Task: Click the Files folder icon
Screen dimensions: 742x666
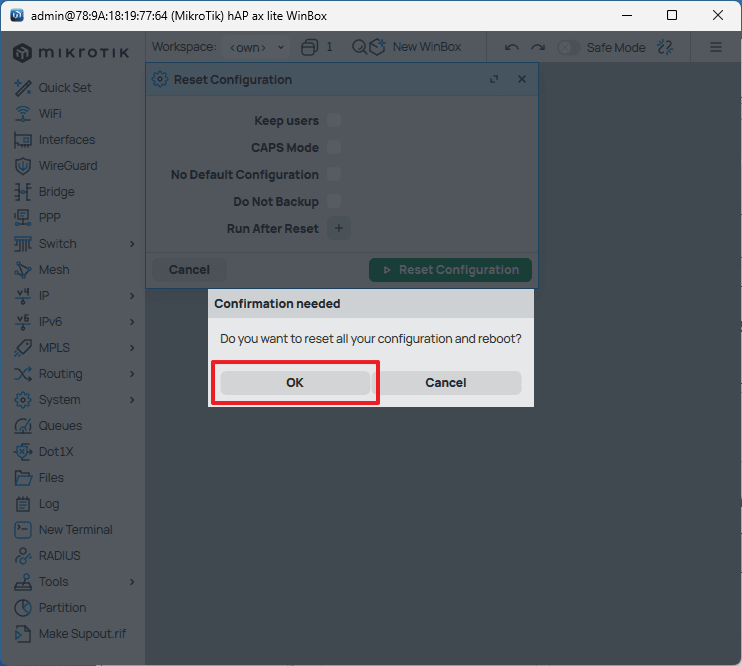Action: [23, 478]
